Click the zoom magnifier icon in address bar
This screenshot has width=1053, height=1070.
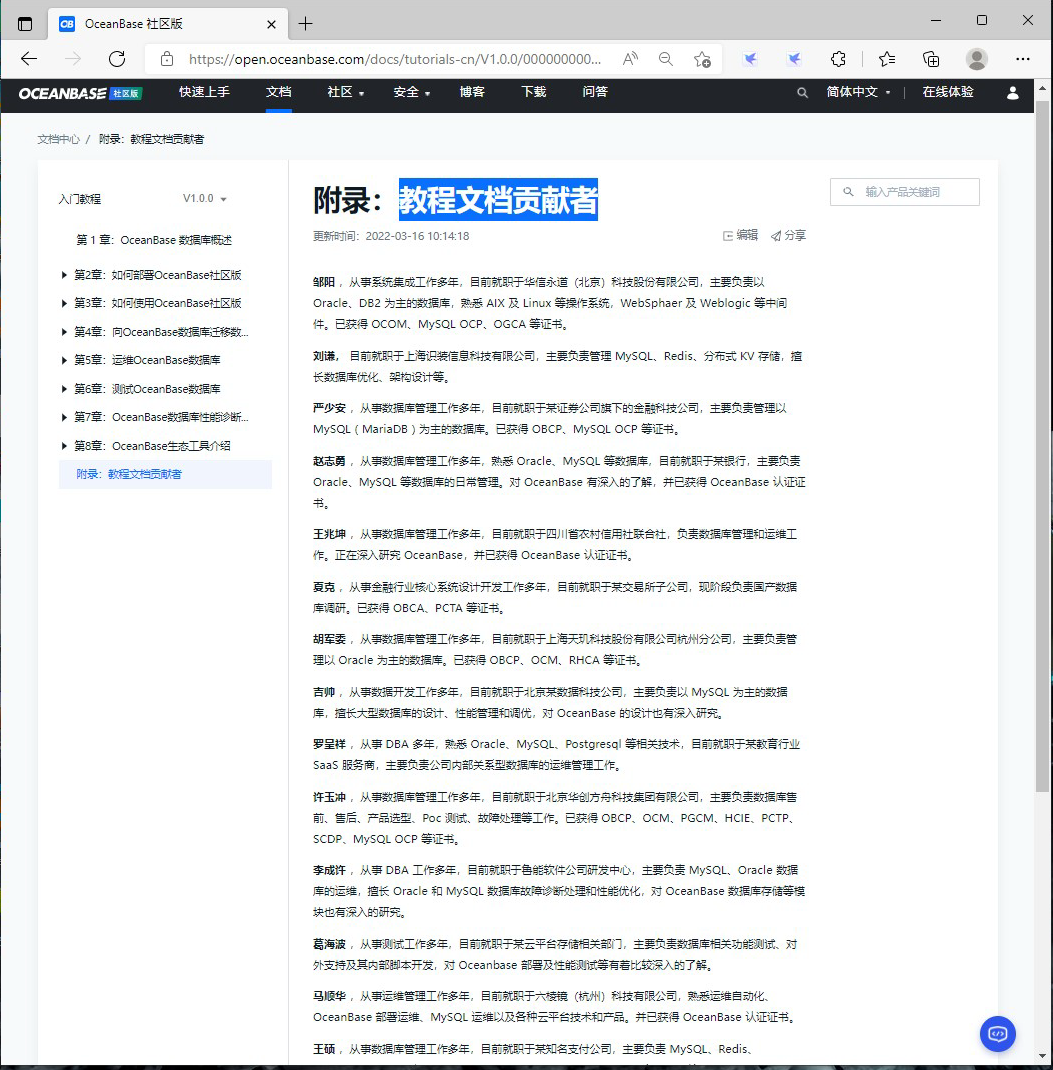click(665, 59)
